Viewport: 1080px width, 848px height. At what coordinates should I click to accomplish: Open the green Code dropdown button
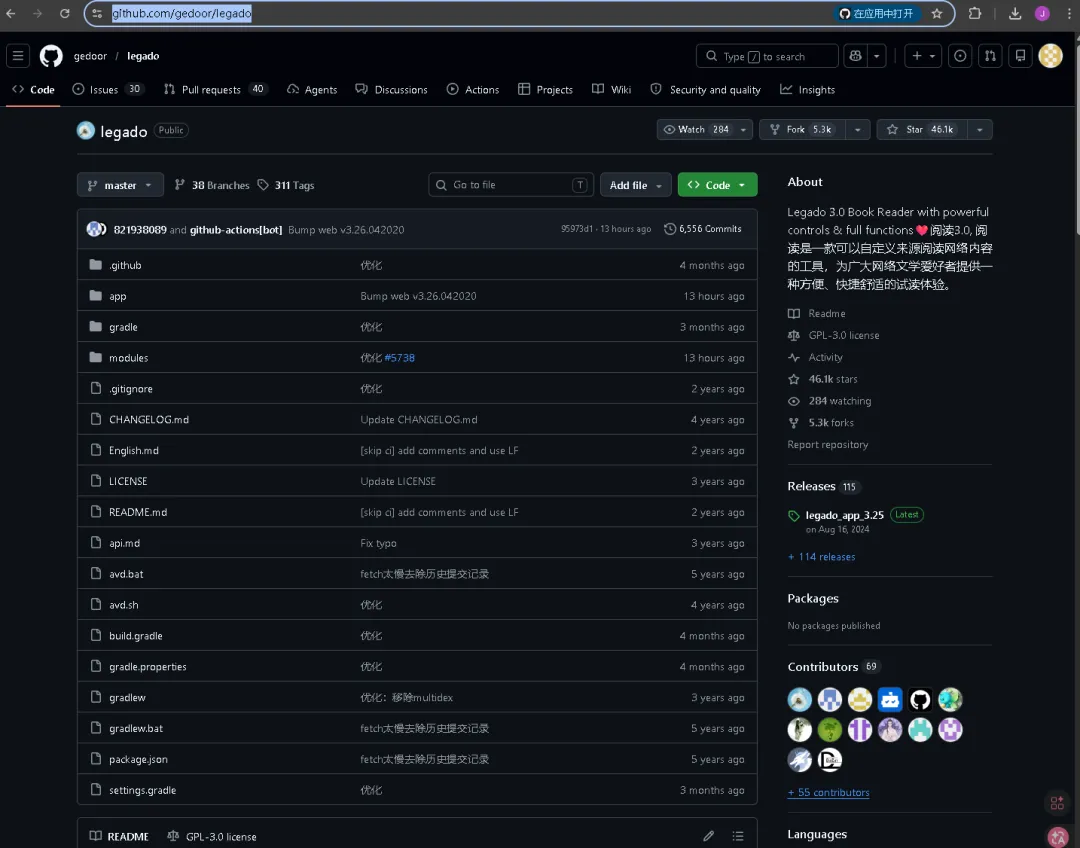(717, 185)
